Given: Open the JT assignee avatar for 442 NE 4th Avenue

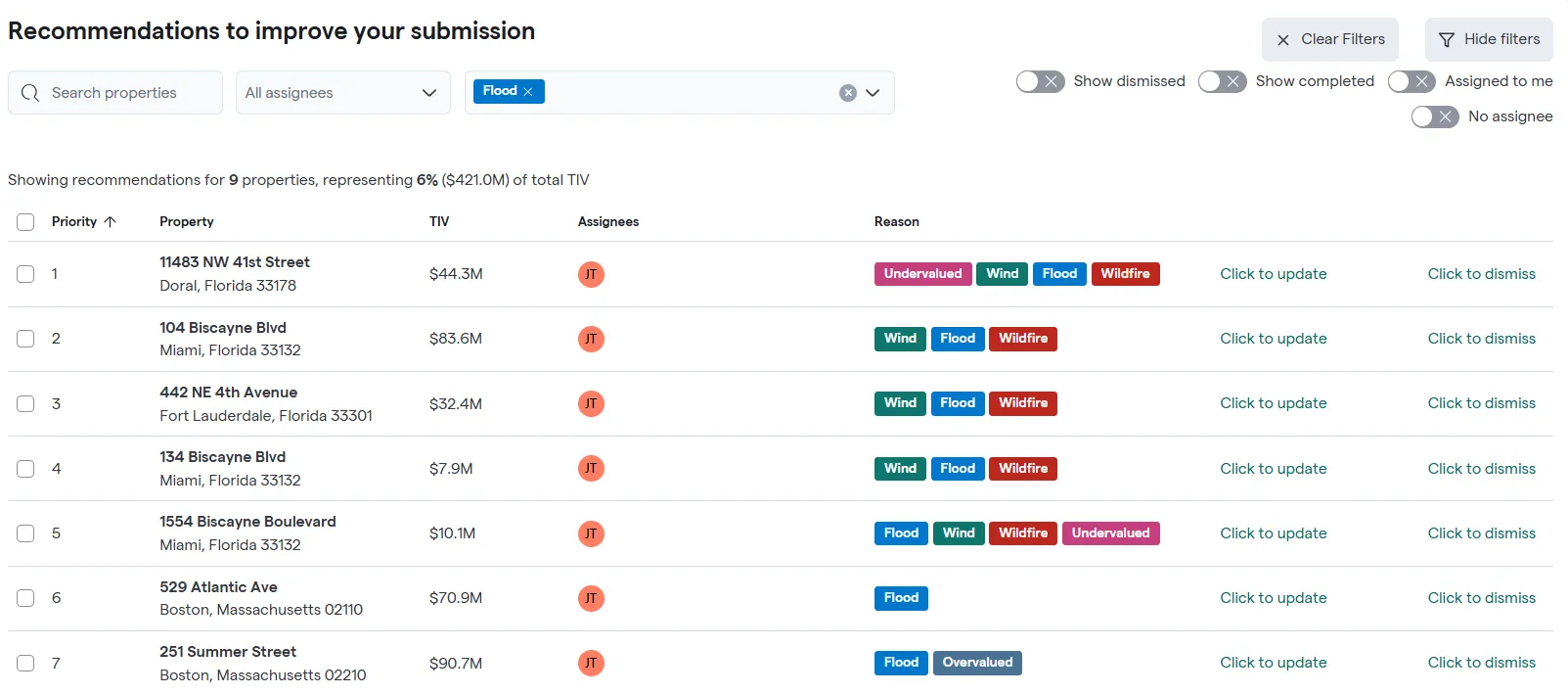Looking at the screenshot, I should 591,403.
